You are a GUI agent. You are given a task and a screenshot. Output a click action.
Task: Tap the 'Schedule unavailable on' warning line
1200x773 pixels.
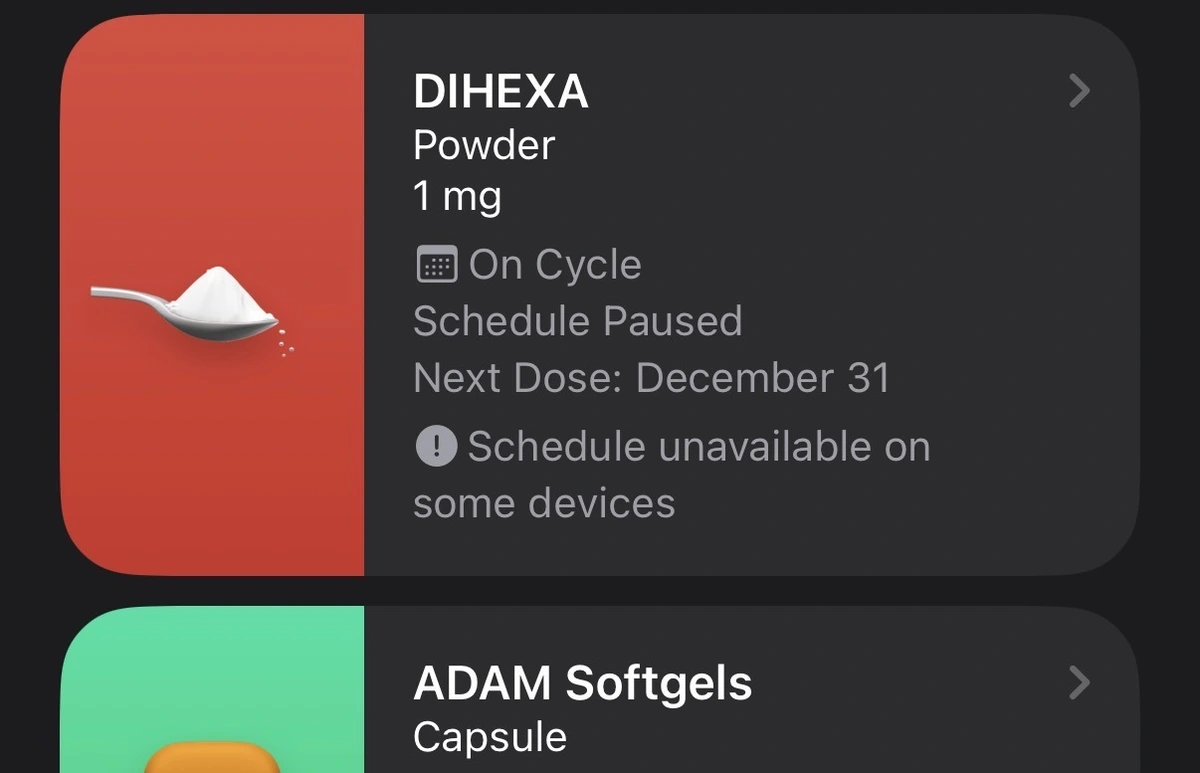tap(698, 446)
